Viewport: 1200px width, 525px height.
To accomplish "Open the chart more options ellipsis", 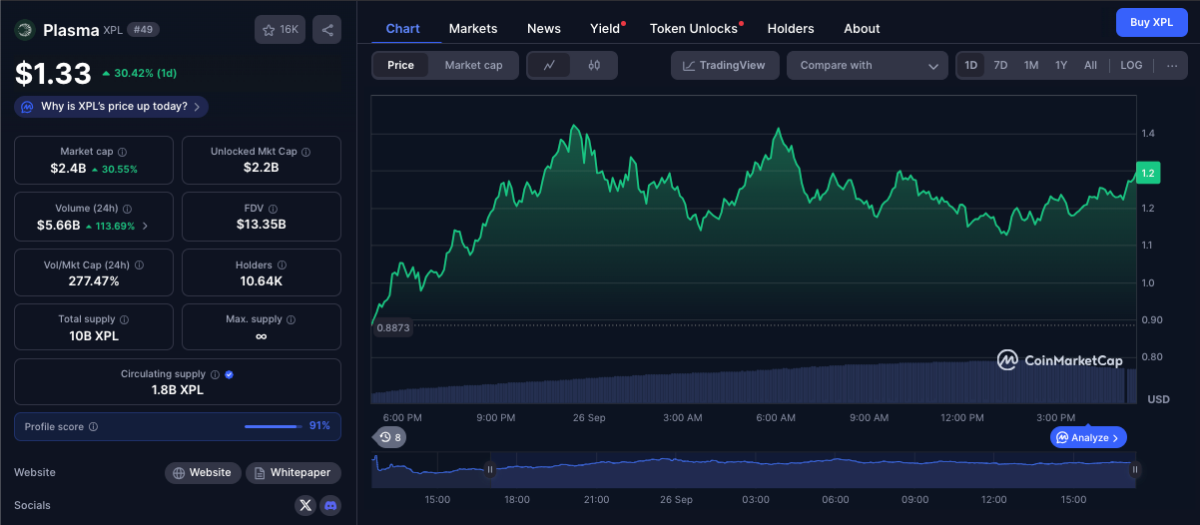I will pyautogui.click(x=1171, y=66).
